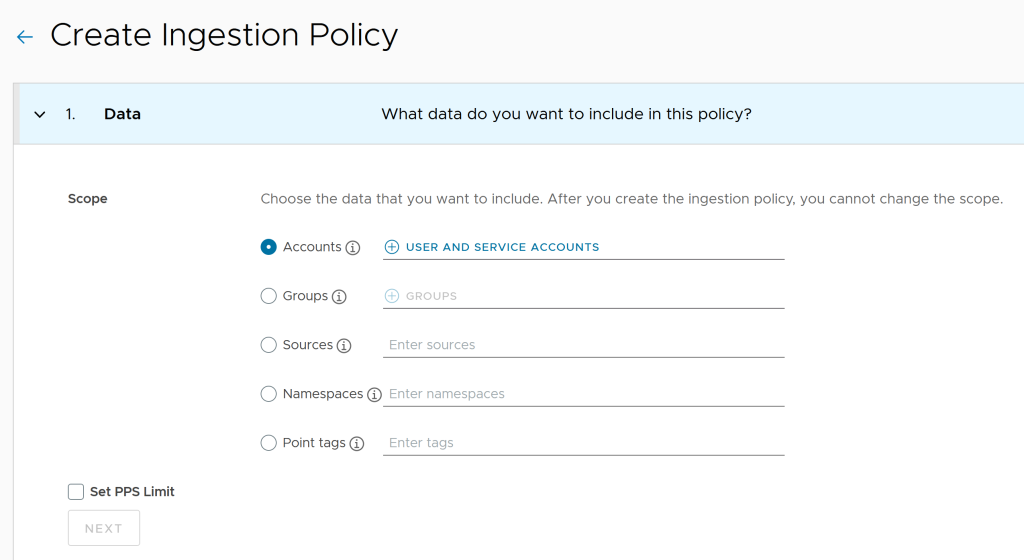
Task: Collapse the Data step chevron
Action: pyautogui.click(x=40, y=115)
